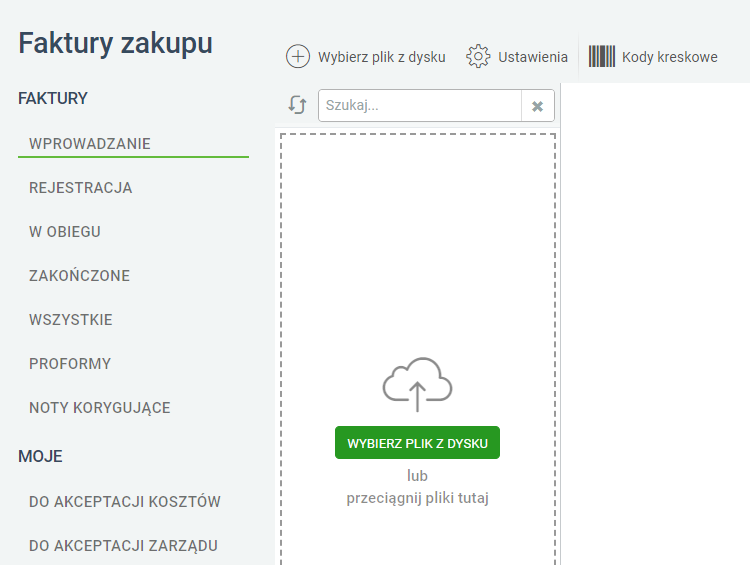Click the plus circle icon in toolbar
This screenshot has width=750, height=565.
[x=298, y=56]
